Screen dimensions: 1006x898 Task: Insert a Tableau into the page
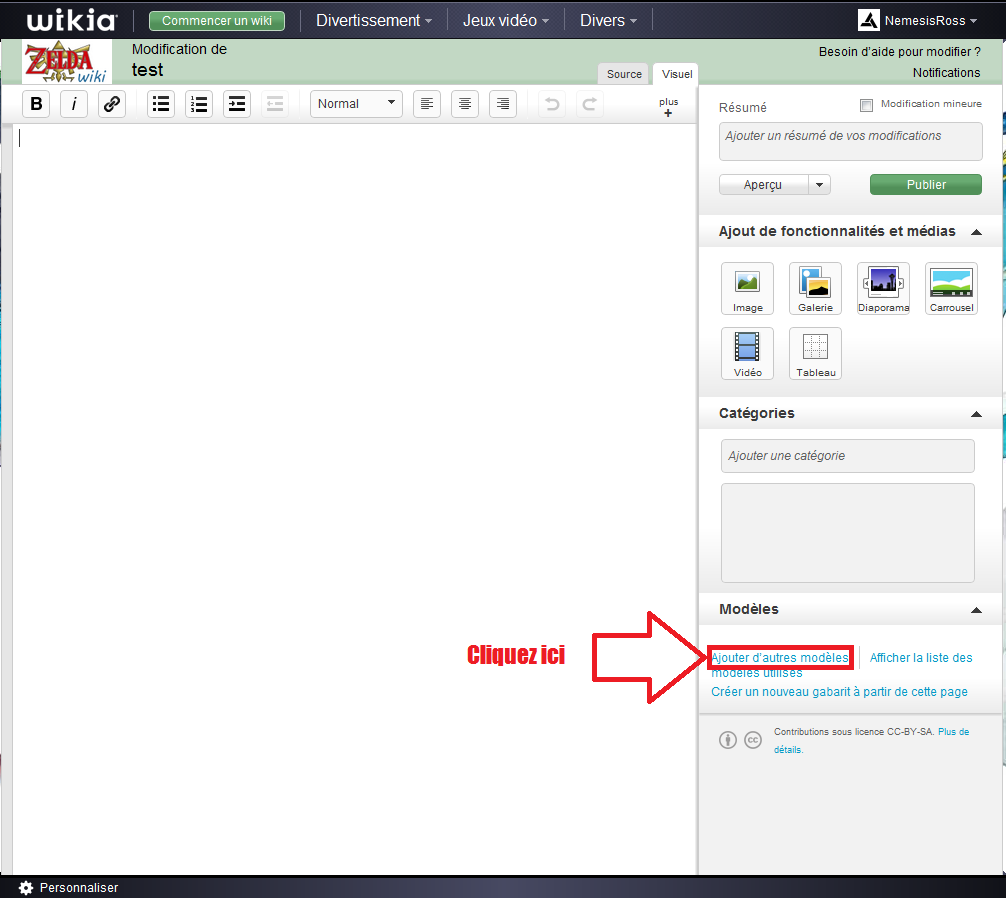(815, 353)
